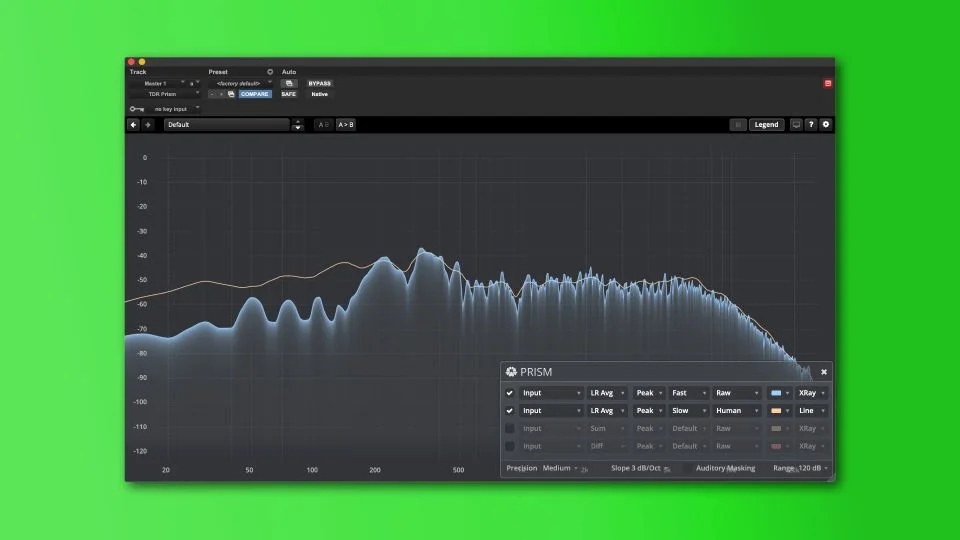The height and width of the screenshot is (540, 960).
Task: Open the Fast speed dropdown
Action: coord(688,393)
